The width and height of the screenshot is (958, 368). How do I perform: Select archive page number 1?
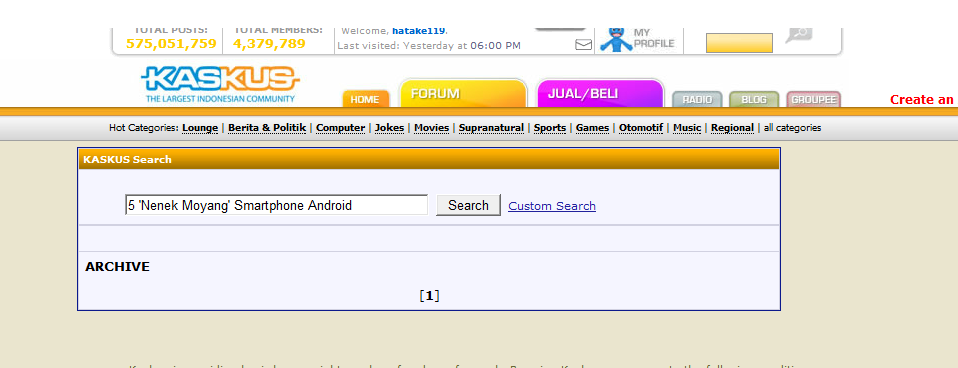pyautogui.click(x=429, y=296)
